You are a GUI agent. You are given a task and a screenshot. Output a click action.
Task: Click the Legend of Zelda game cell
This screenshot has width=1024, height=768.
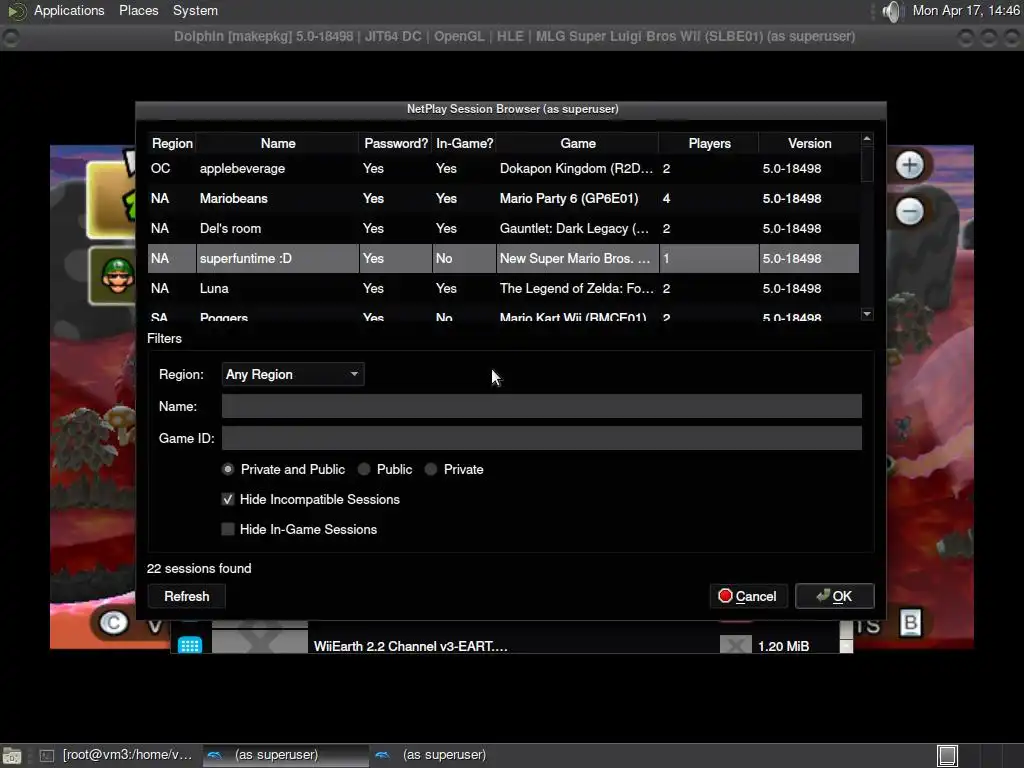pyautogui.click(x=577, y=289)
